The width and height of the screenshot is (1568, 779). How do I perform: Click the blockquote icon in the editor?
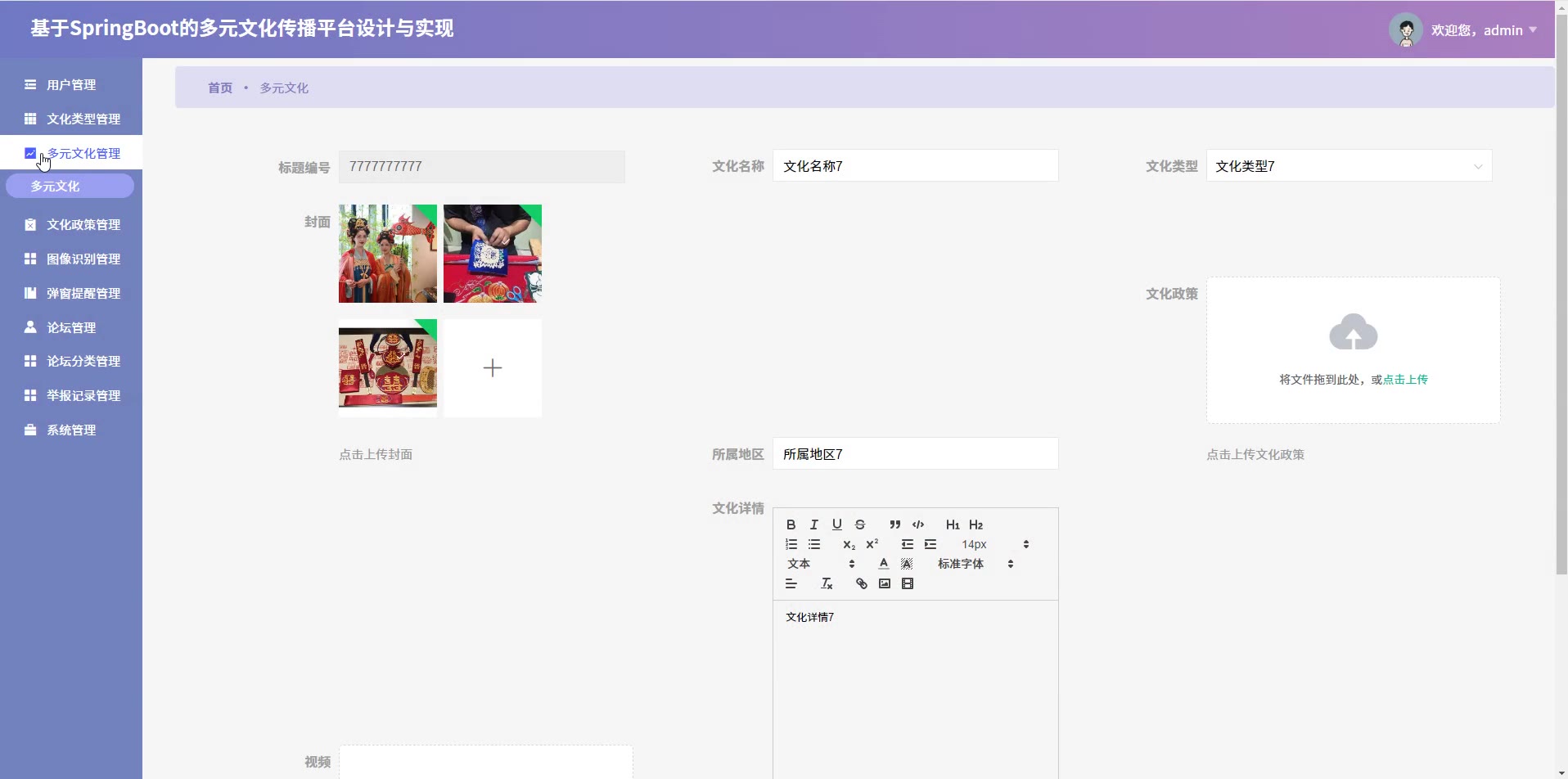(x=894, y=525)
